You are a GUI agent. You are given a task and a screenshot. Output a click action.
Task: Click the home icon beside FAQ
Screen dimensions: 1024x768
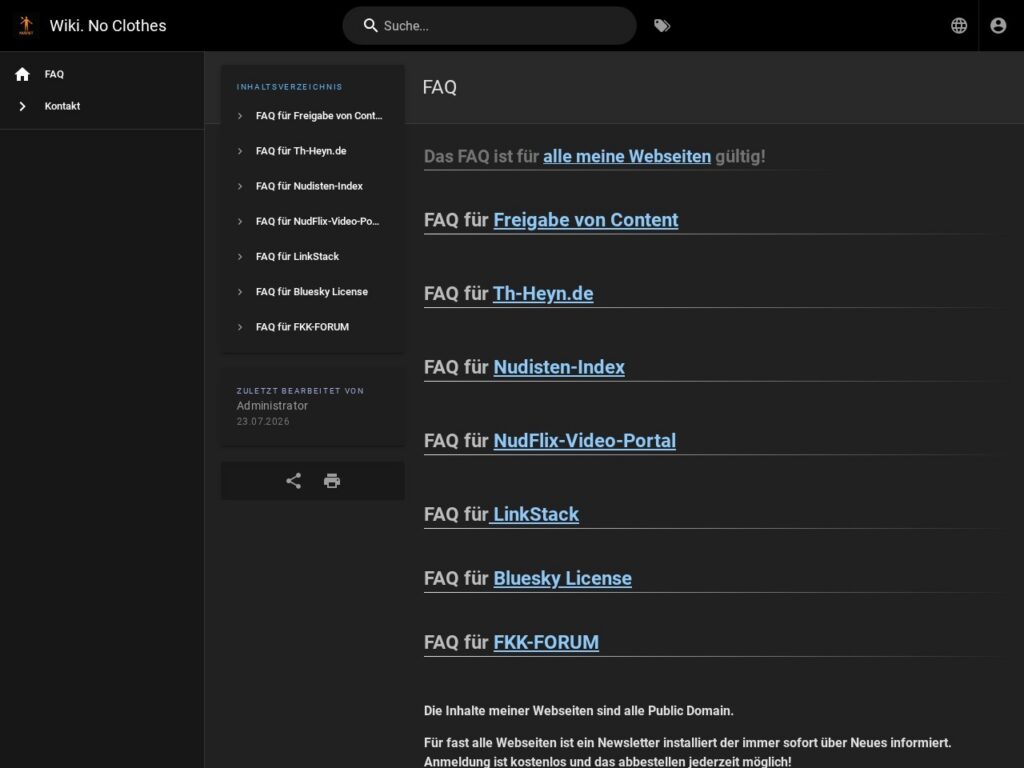(22, 74)
